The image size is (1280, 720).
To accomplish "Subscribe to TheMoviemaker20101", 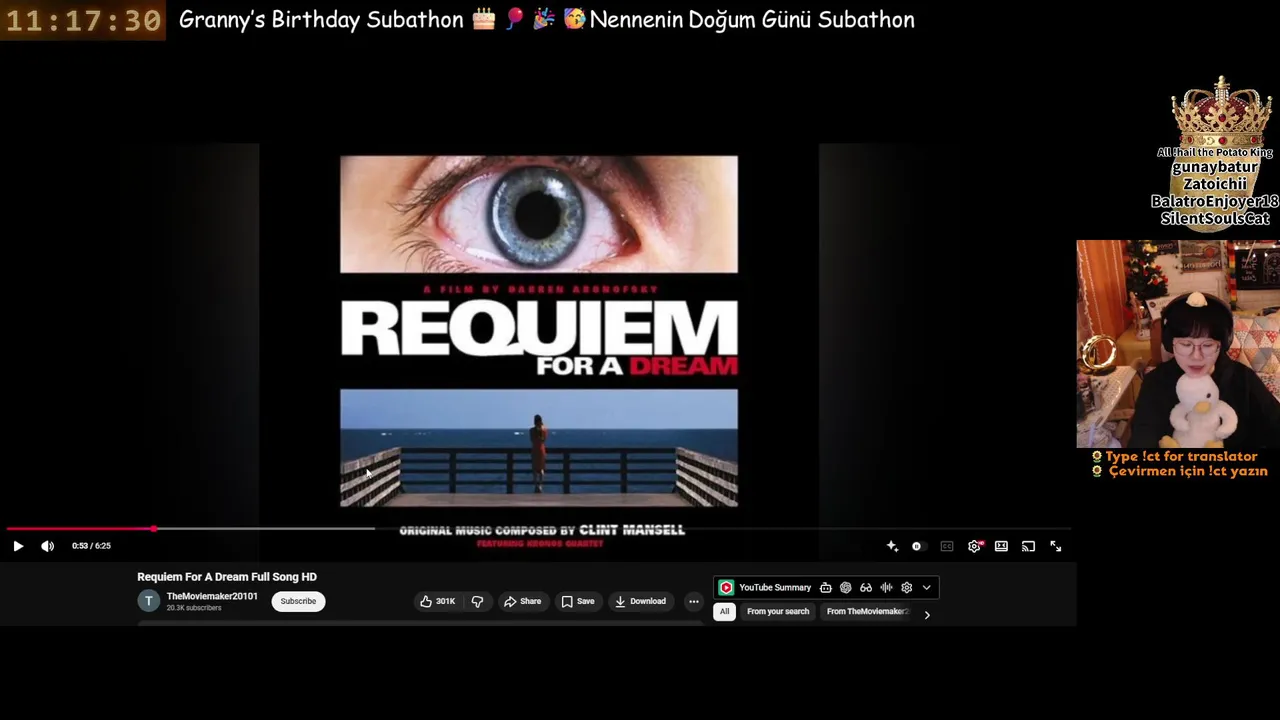I will [x=298, y=601].
